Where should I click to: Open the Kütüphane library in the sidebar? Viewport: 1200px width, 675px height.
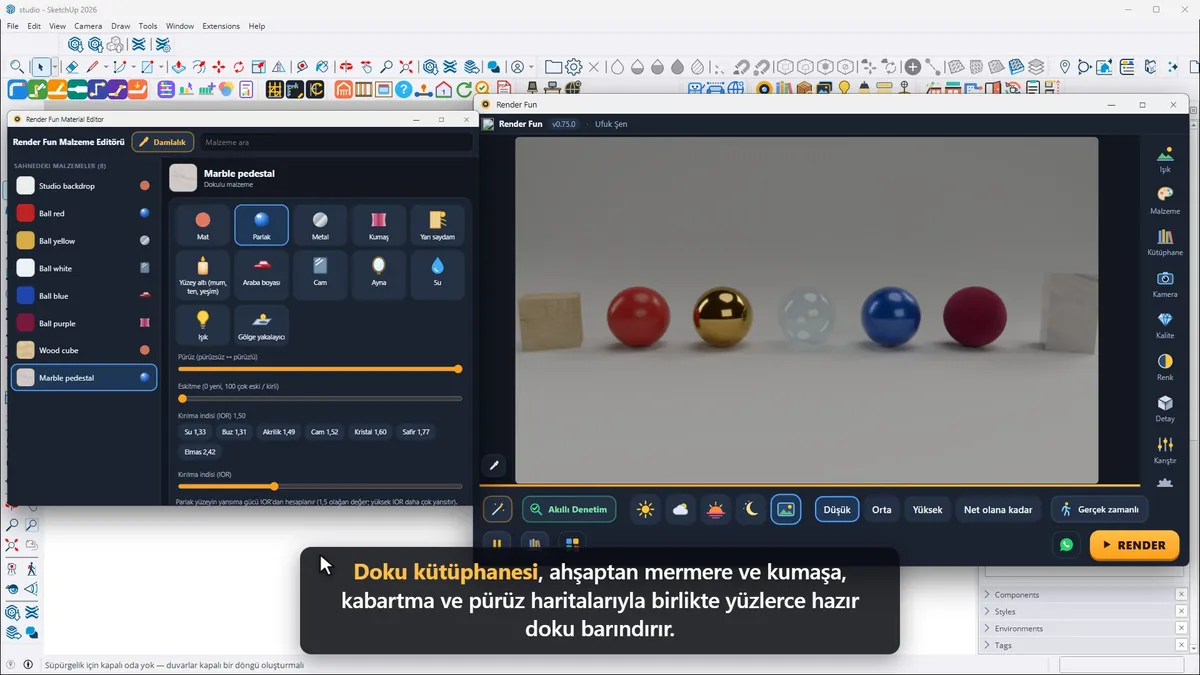point(1165,242)
